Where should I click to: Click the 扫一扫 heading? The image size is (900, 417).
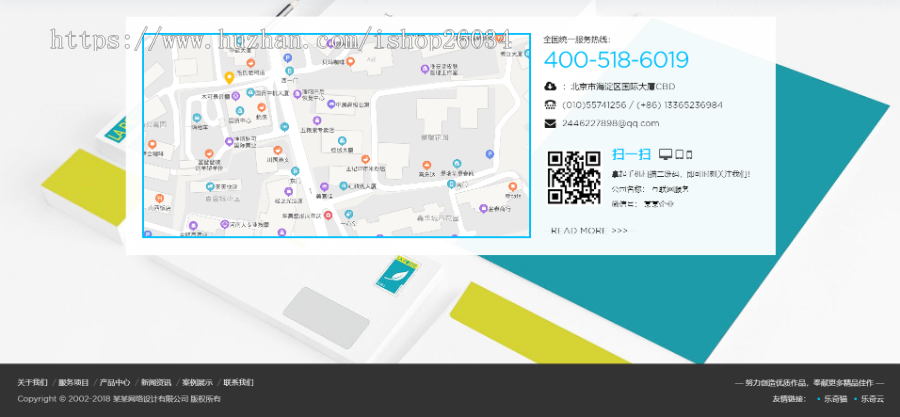[x=631, y=154]
